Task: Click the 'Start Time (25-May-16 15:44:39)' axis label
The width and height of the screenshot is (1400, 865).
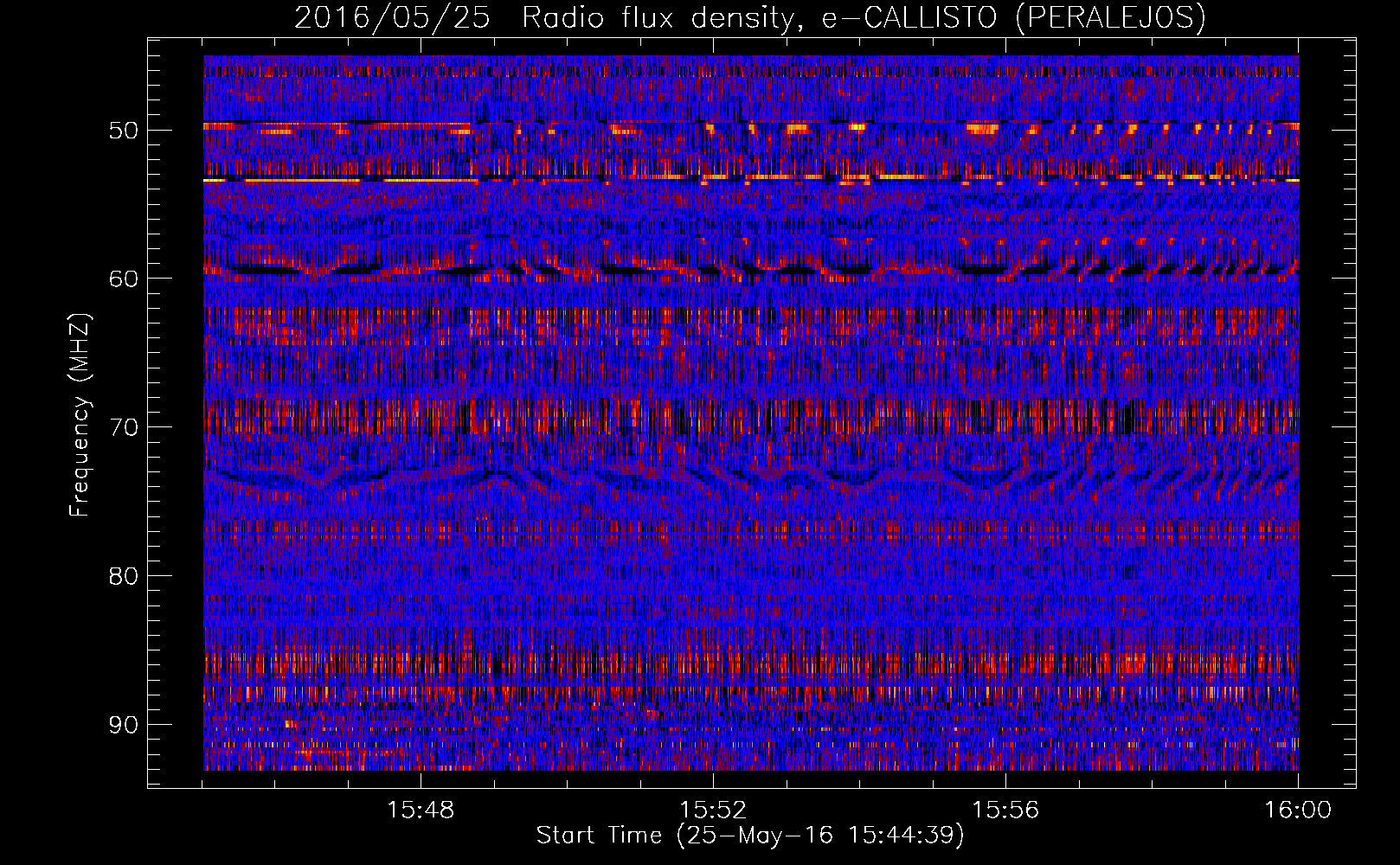Action: click(x=749, y=836)
